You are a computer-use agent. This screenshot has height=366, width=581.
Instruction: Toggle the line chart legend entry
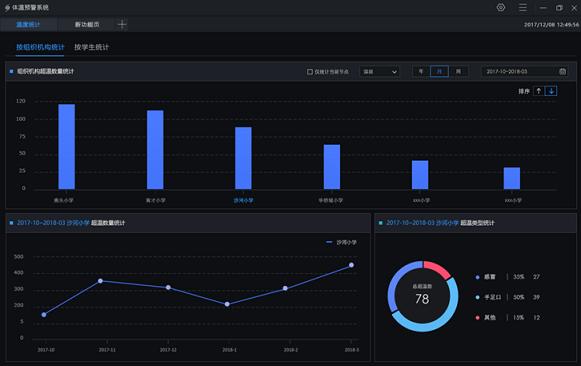[x=341, y=242]
